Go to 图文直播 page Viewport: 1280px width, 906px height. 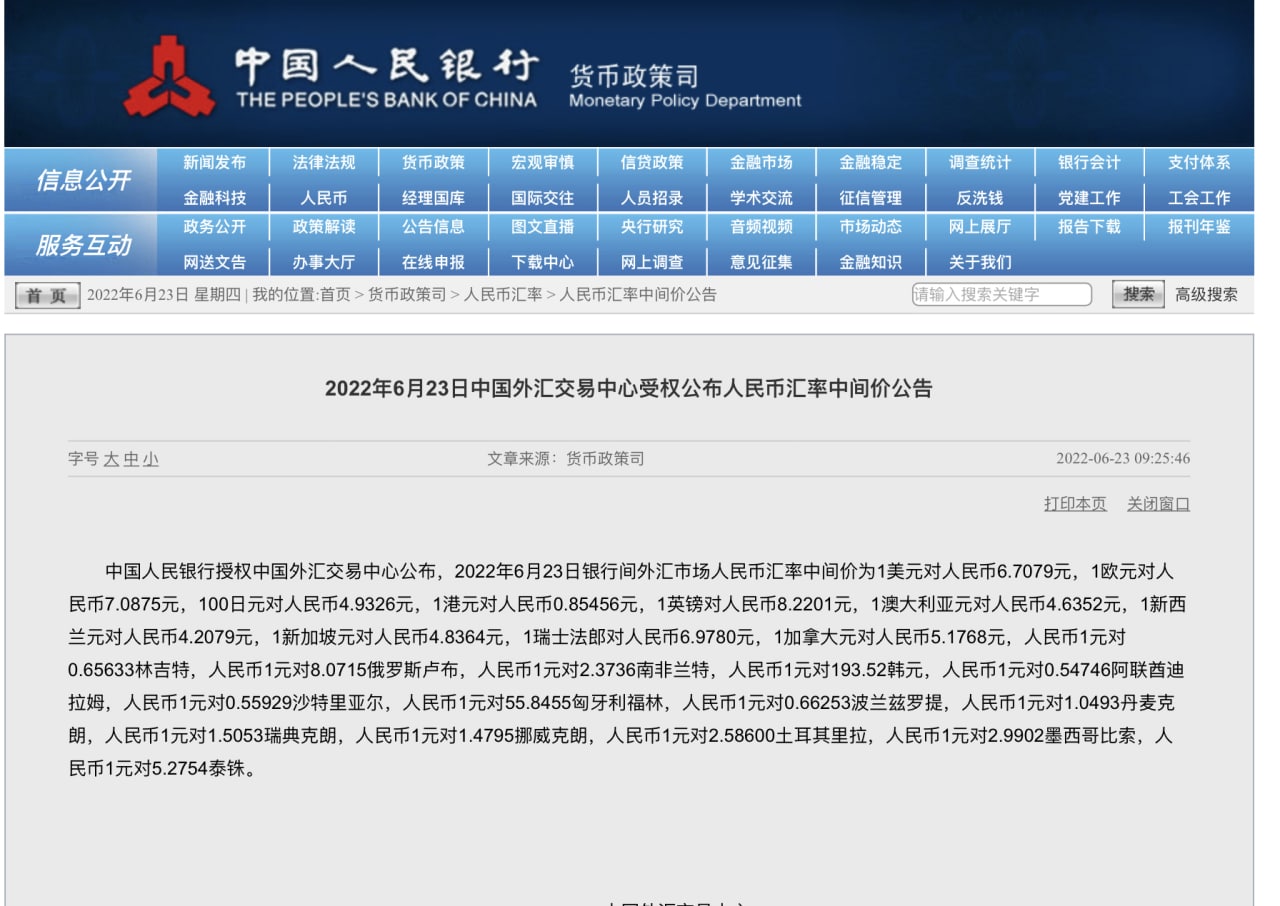pos(542,227)
